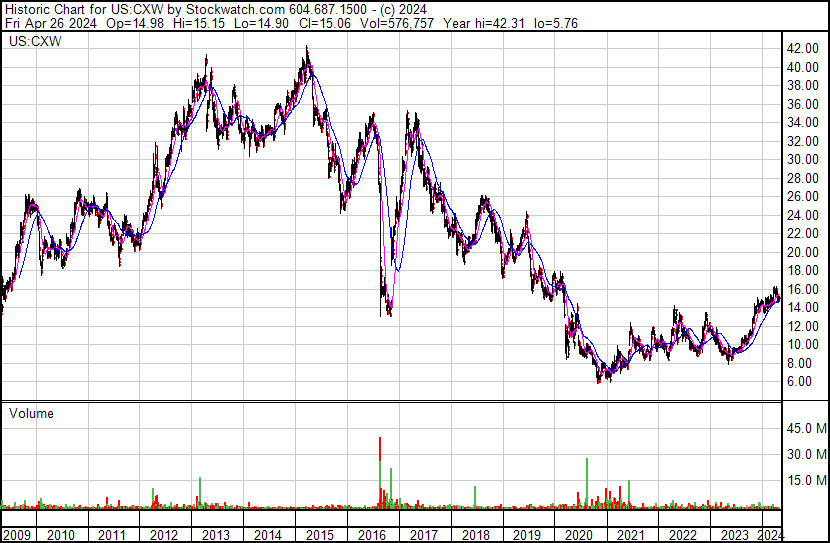Click the 2011 year label
The image size is (830, 543).
[x=112, y=535]
